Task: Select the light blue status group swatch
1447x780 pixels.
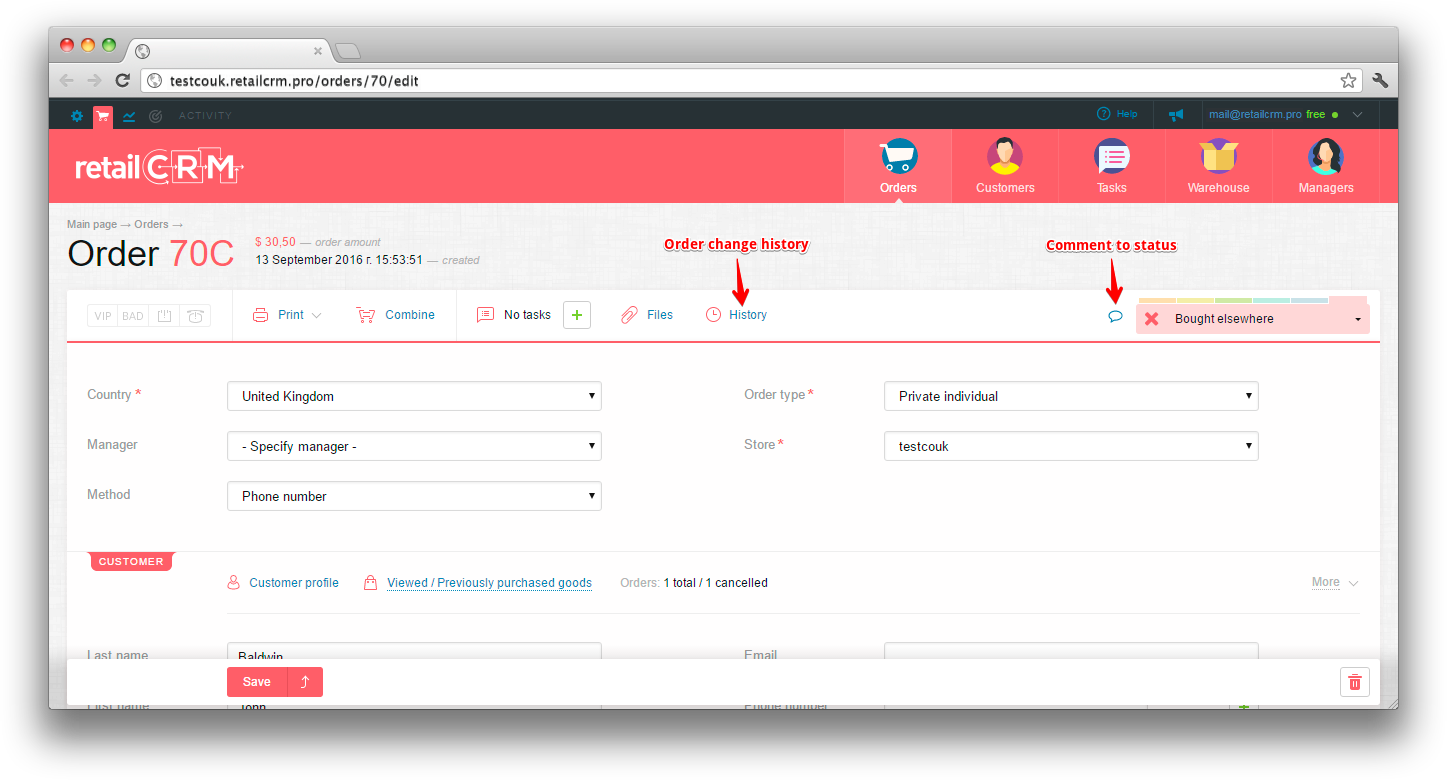Action: (x=1309, y=300)
